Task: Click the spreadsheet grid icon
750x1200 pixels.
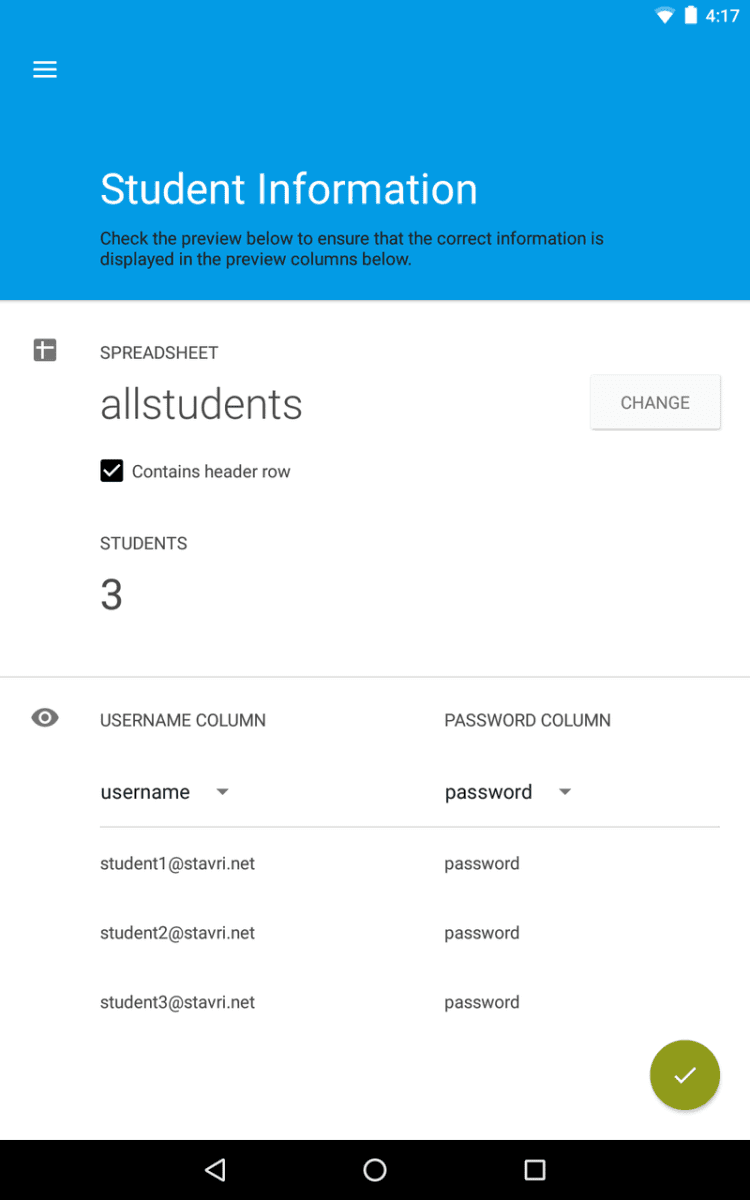Action: coord(45,350)
